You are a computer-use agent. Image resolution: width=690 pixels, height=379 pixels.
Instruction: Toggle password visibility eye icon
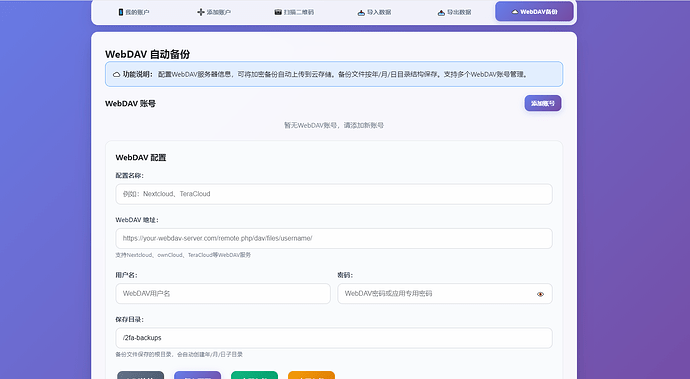tap(540, 294)
